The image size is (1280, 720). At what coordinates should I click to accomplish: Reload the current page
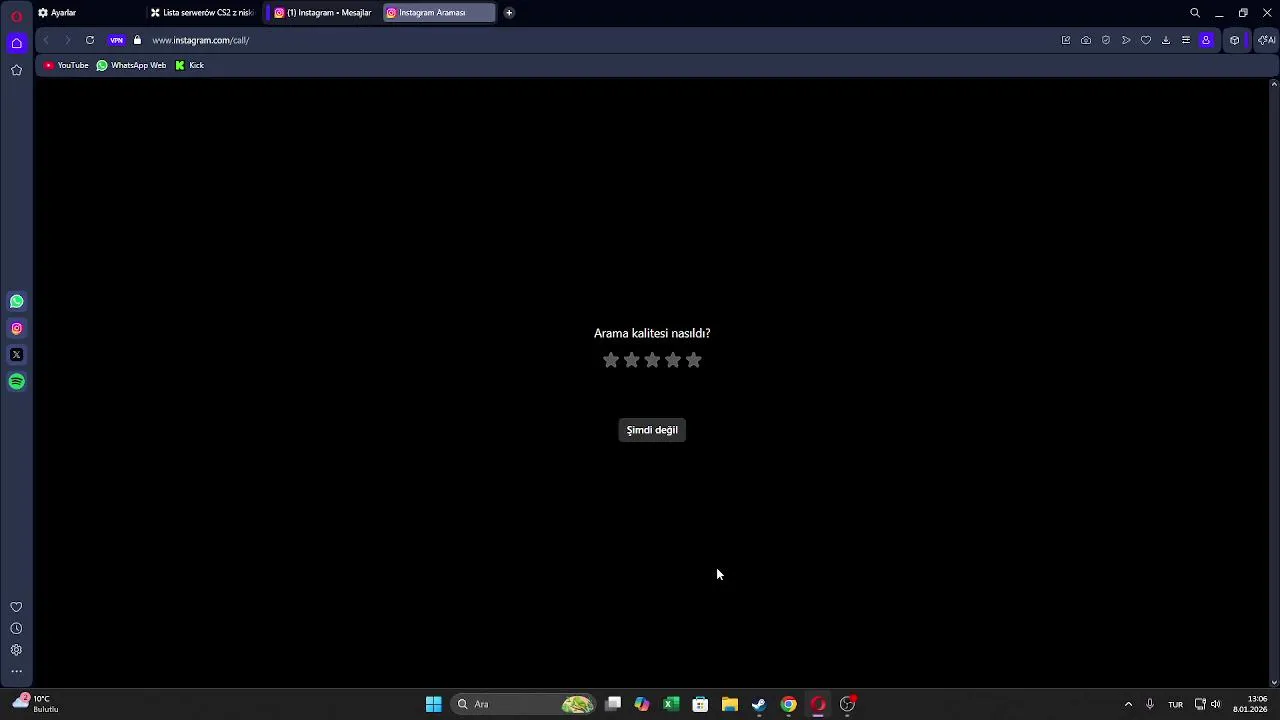pyautogui.click(x=90, y=40)
